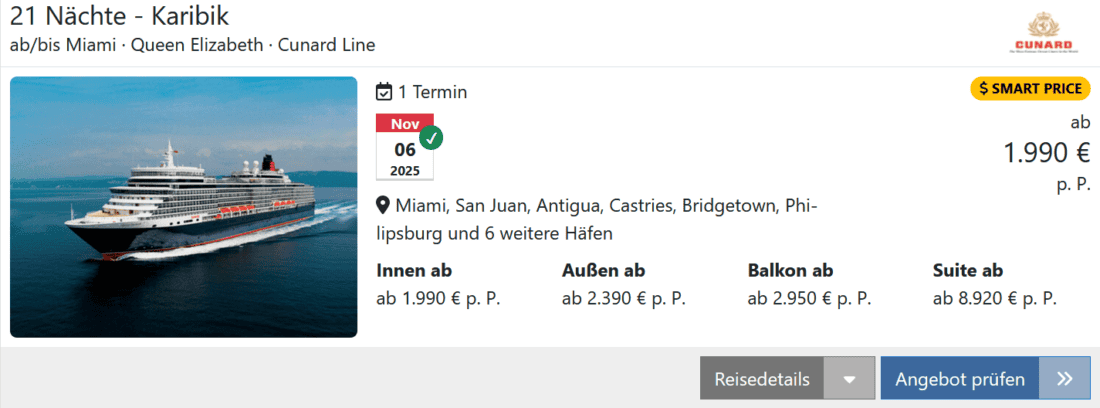Click the map pin location icon
This screenshot has width=1100, height=408.
tap(383, 206)
